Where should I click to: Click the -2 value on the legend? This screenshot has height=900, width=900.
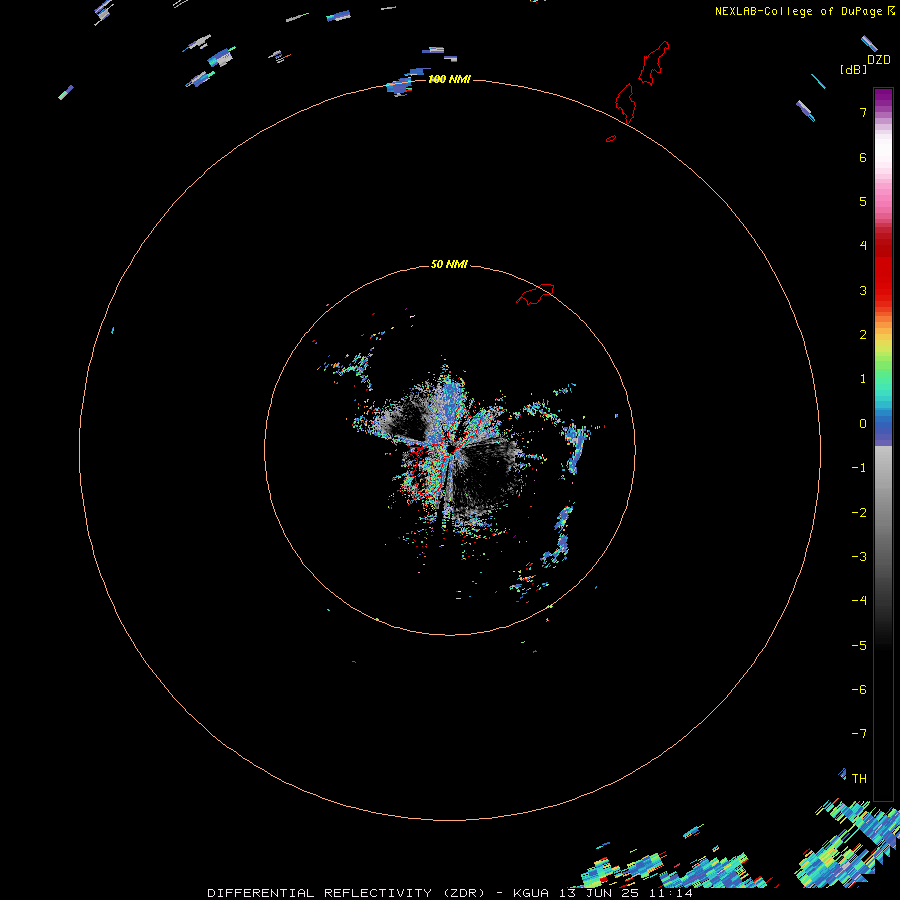(859, 513)
